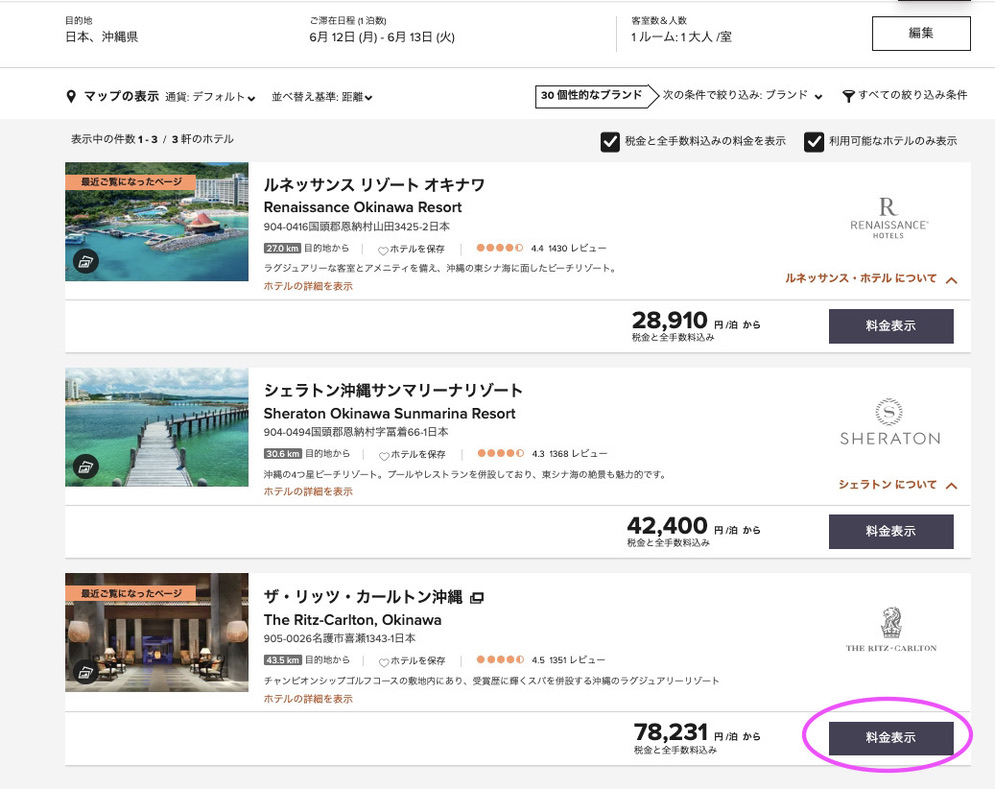Open photo gallery icon on Sheraton Okinawa image
Viewport: 995px width, 789px height.
[86, 466]
